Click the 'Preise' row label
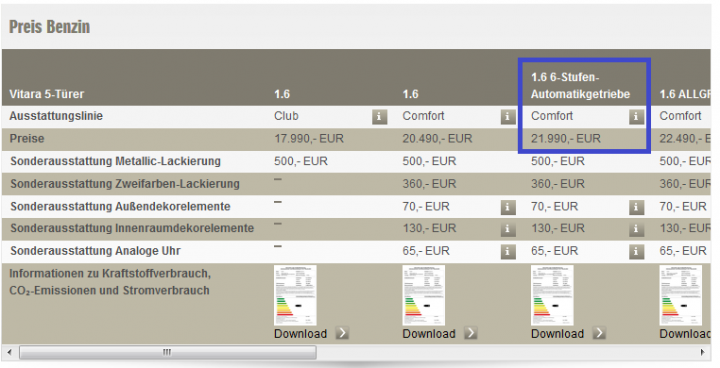 27,139
